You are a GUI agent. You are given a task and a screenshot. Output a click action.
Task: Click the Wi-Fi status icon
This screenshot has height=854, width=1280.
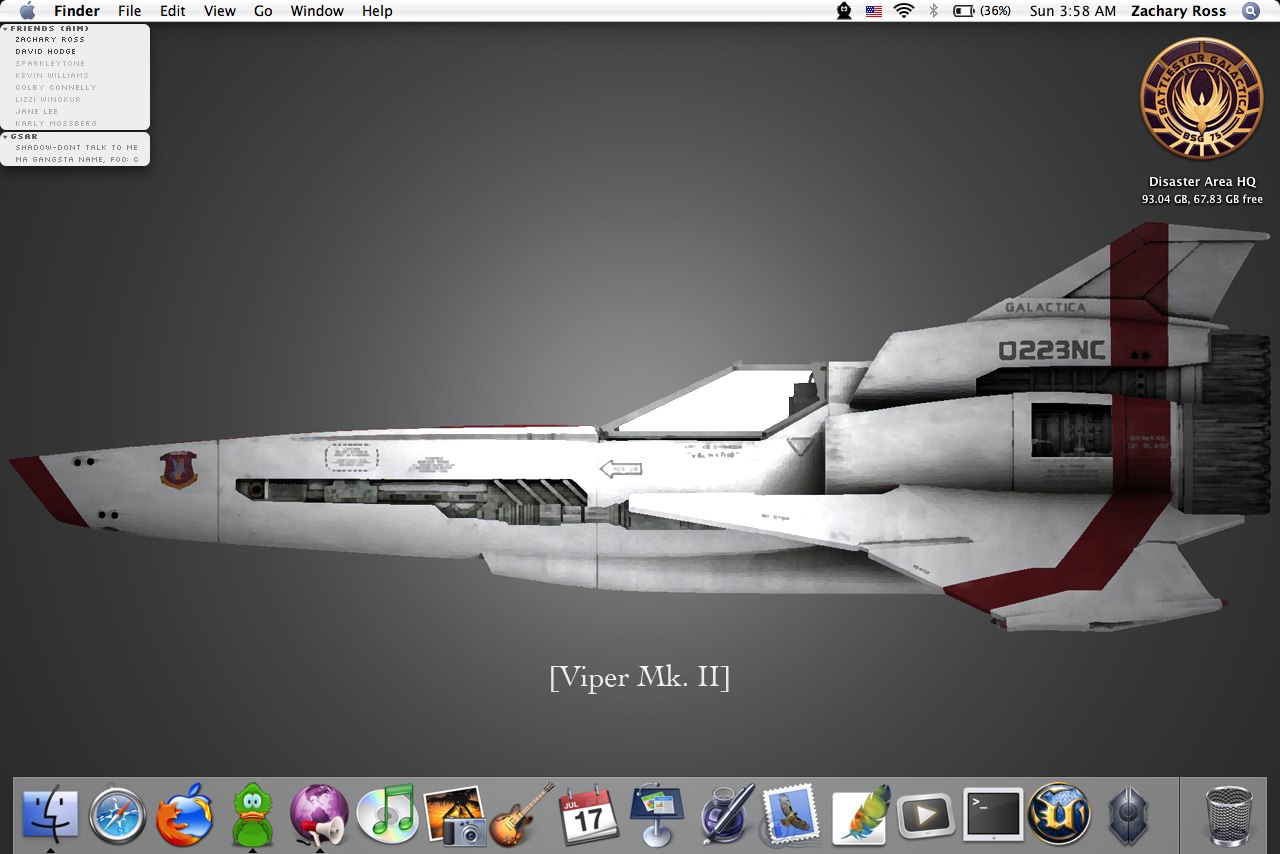(904, 11)
